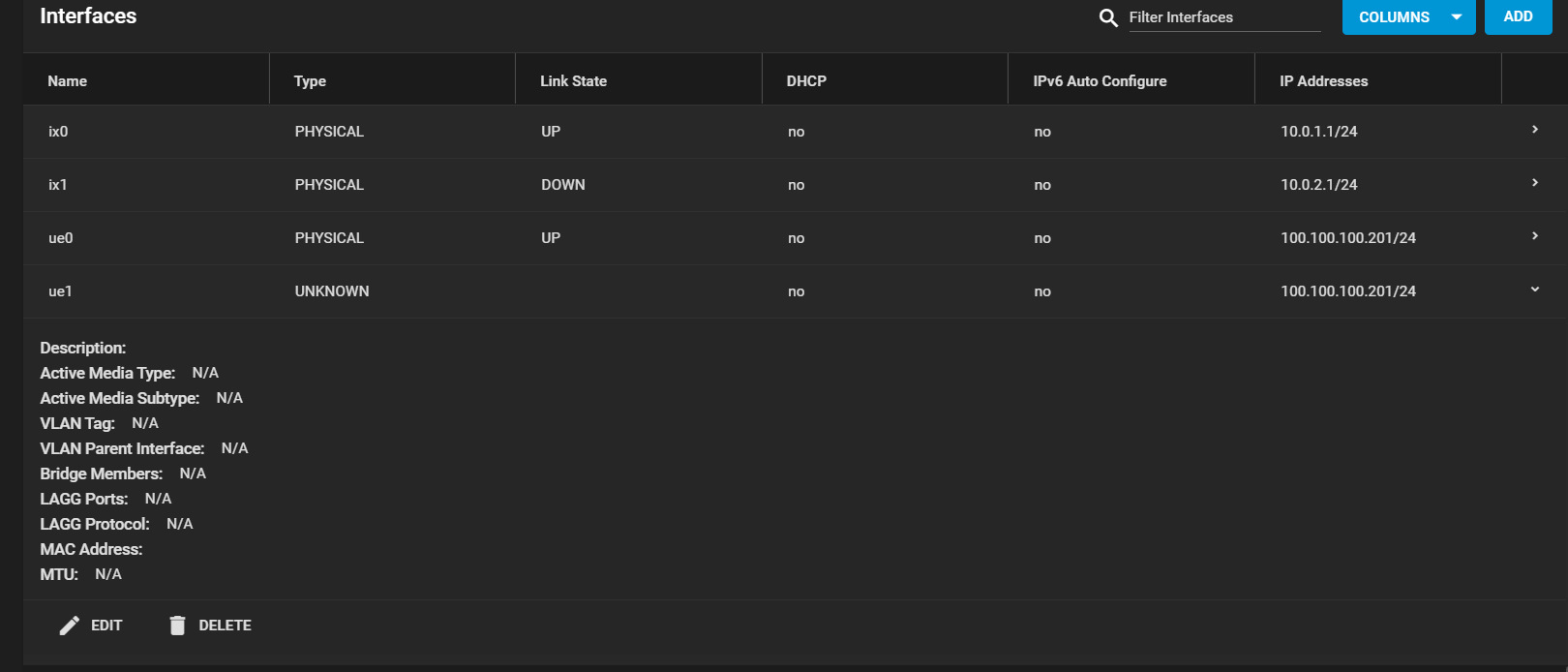
Task: Click the VLAN Tag label
Action: (77, 423)
